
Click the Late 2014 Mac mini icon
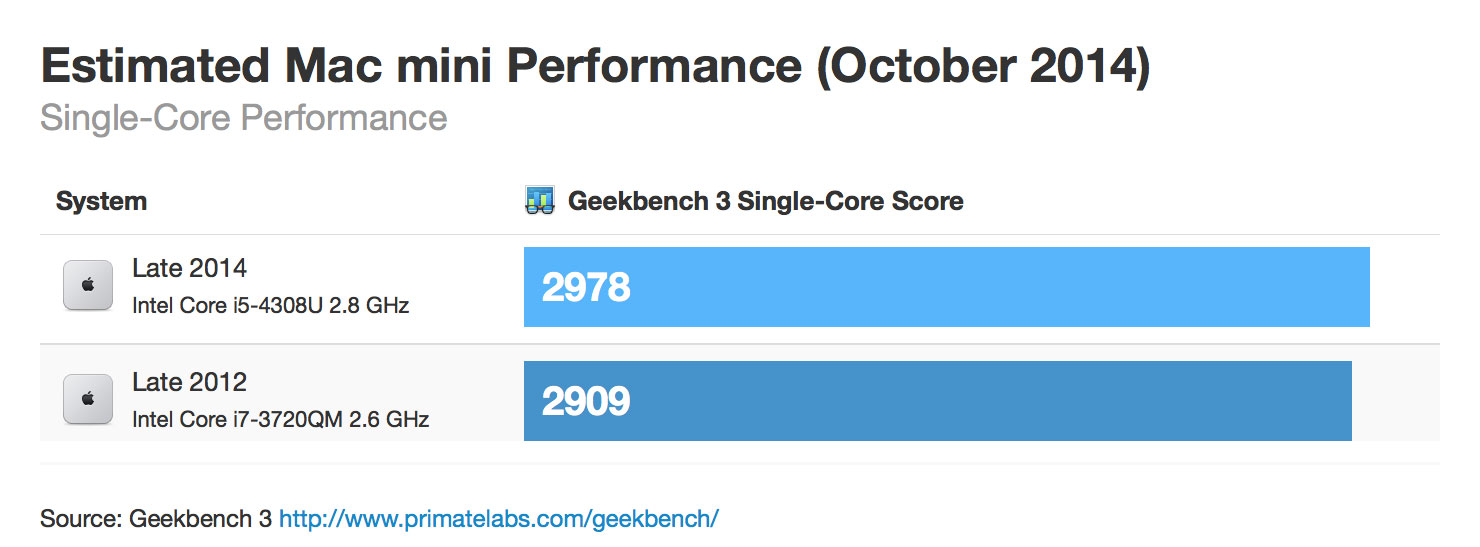pos(88,286)
